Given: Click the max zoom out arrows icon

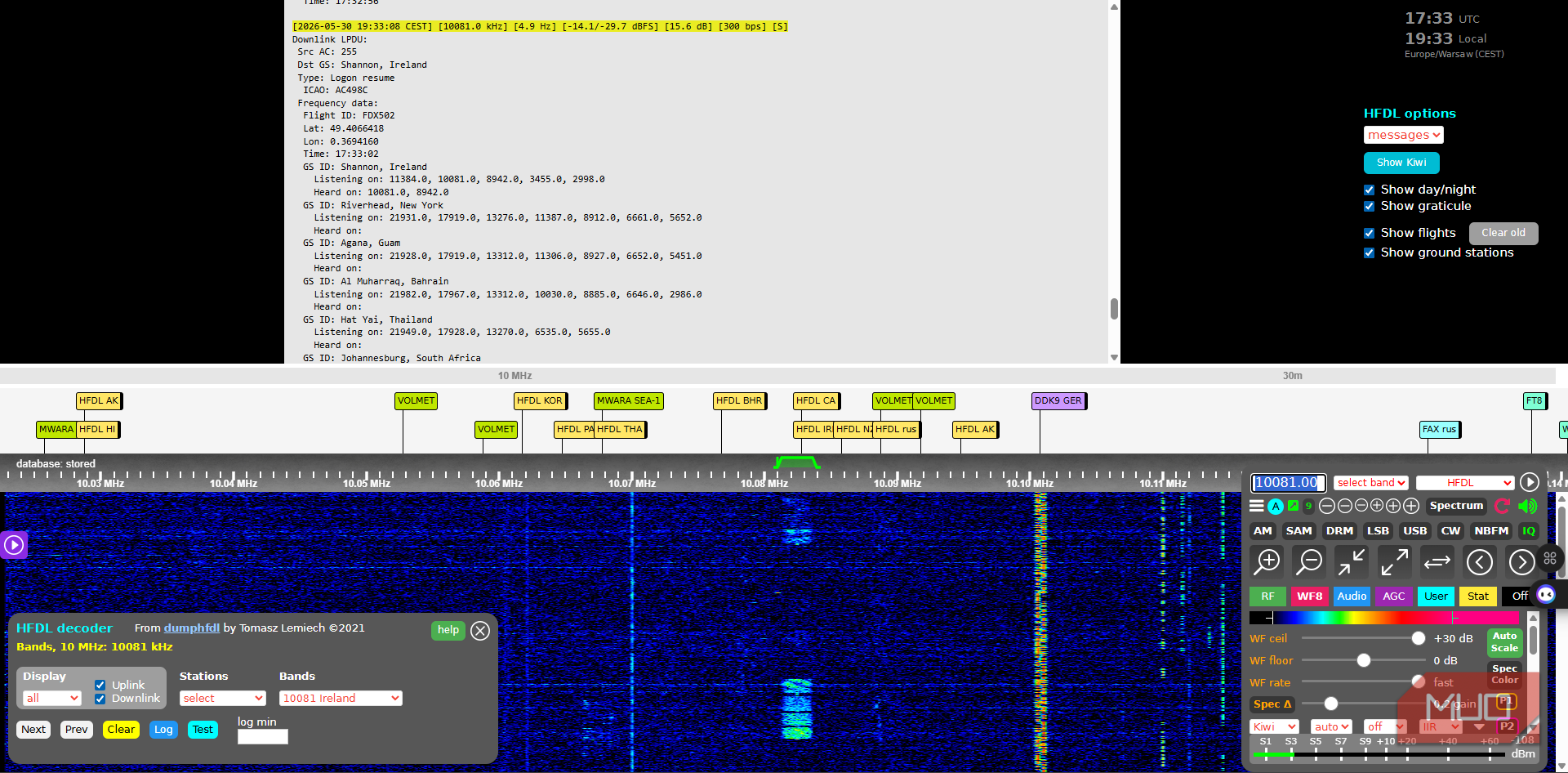Looking at the screenshot, I should pos(1394,561).
